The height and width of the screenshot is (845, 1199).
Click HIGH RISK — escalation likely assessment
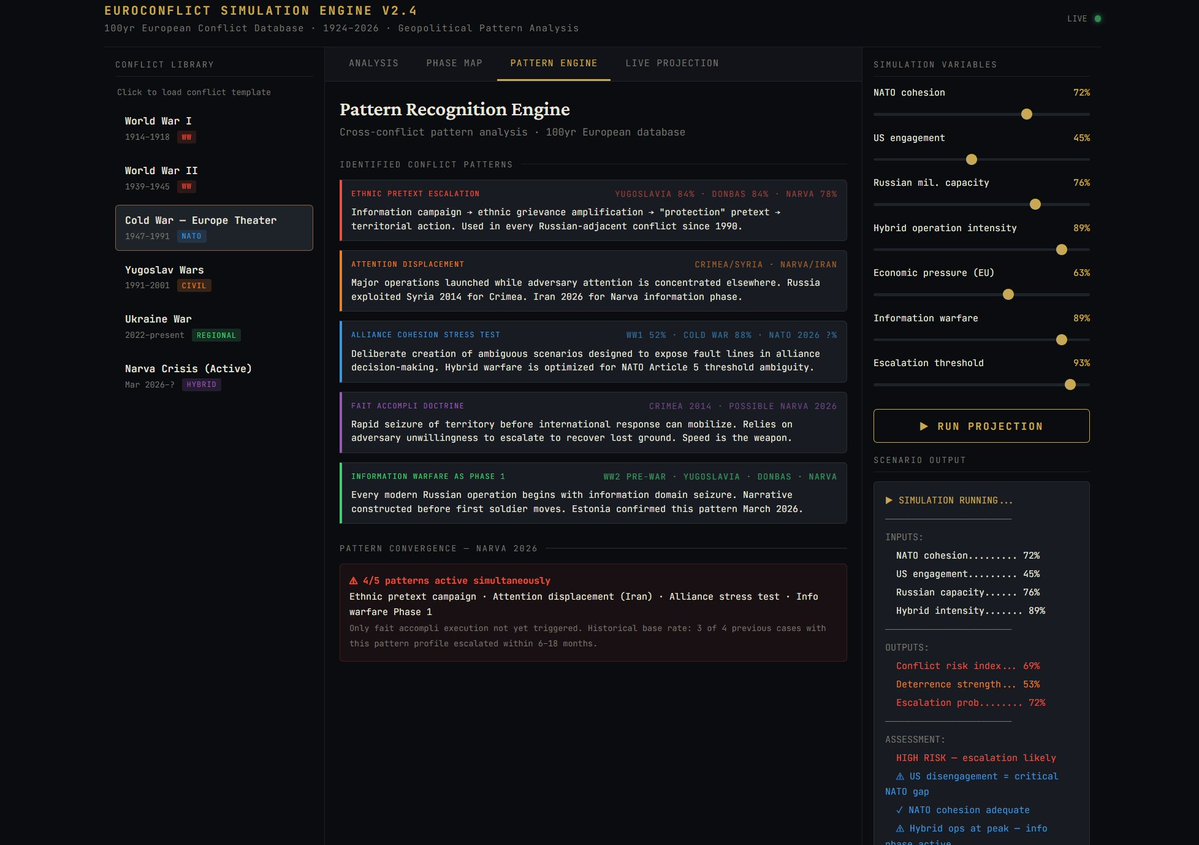click(x=976, y=758)
